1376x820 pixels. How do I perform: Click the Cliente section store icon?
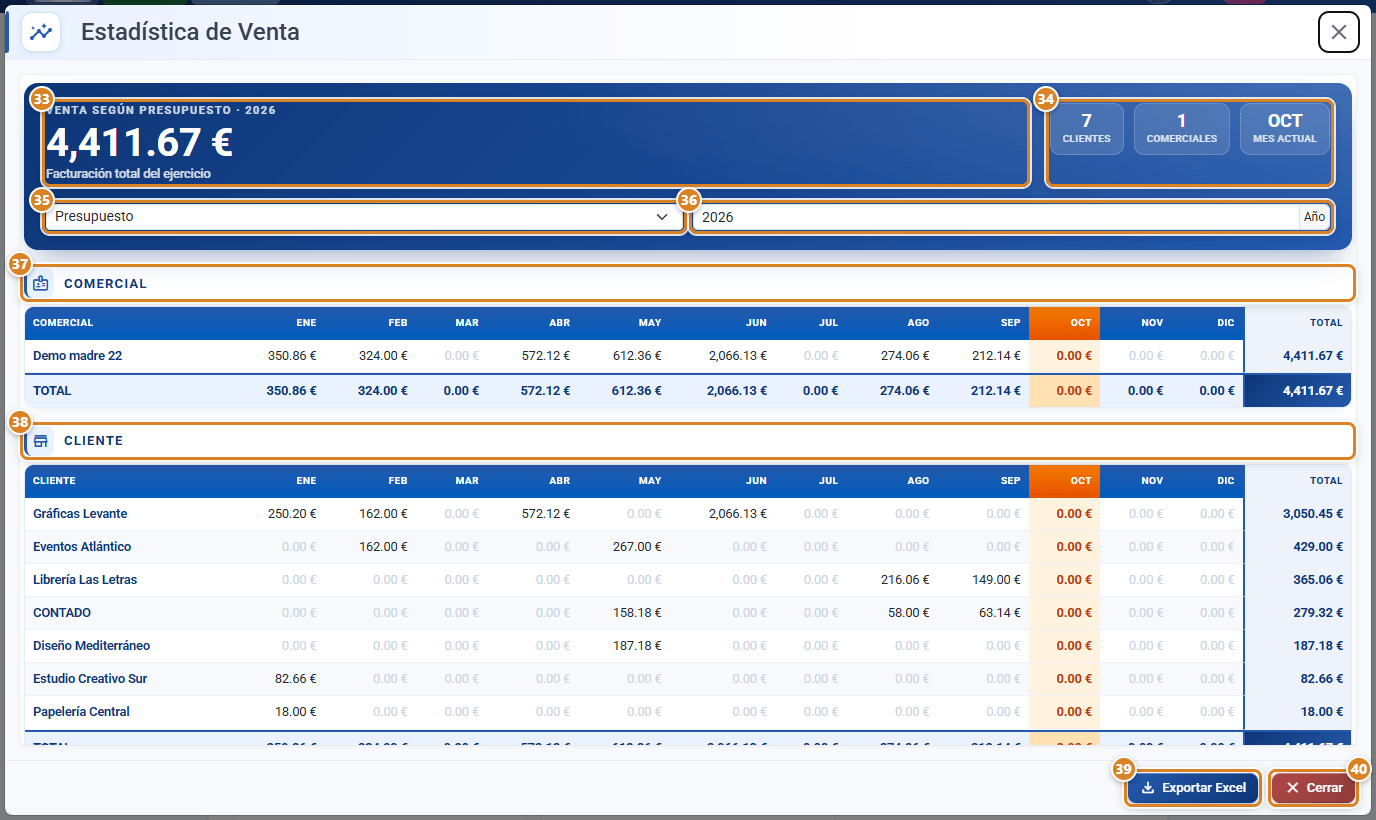tap(41, 441)
